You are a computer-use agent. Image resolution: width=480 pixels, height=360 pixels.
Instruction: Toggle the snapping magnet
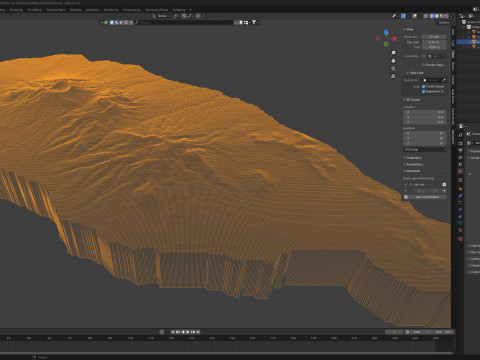pyautogui.click(x=184, y=16)
